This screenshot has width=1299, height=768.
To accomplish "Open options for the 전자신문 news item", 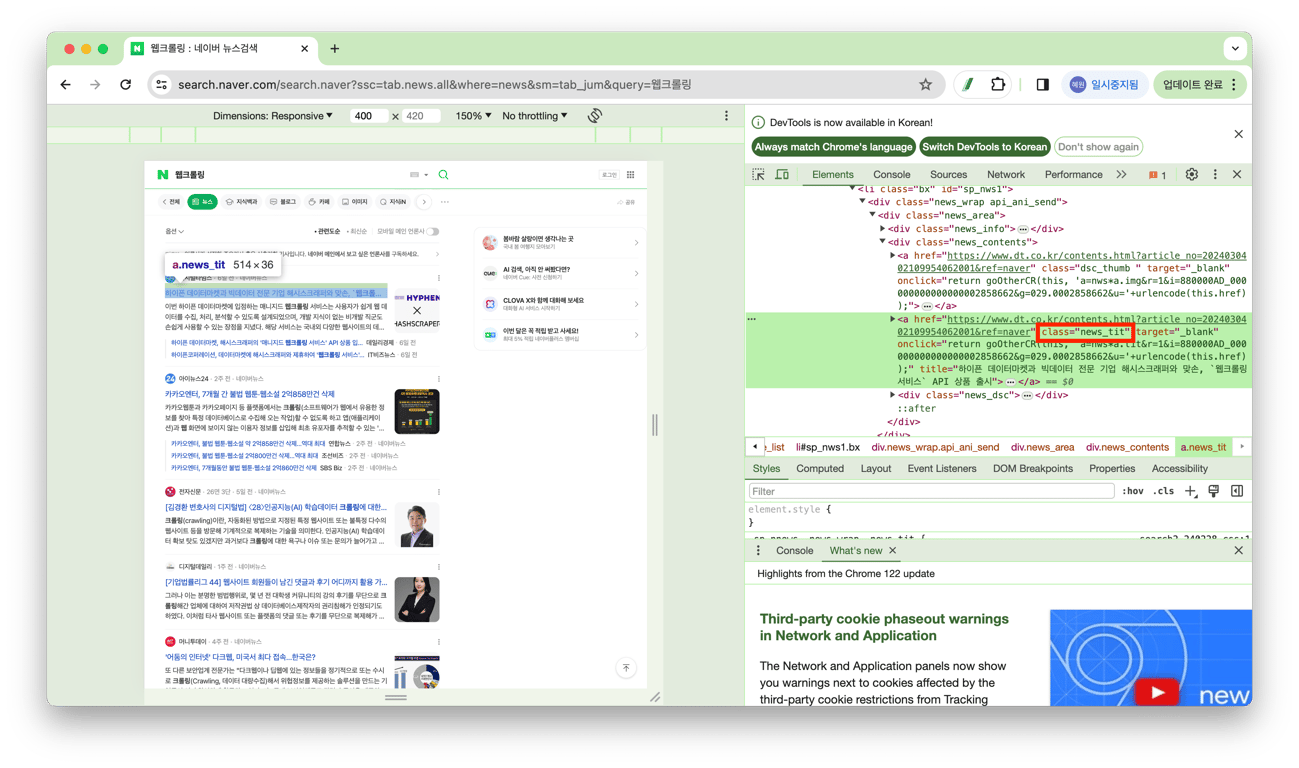I will (438, 492).
